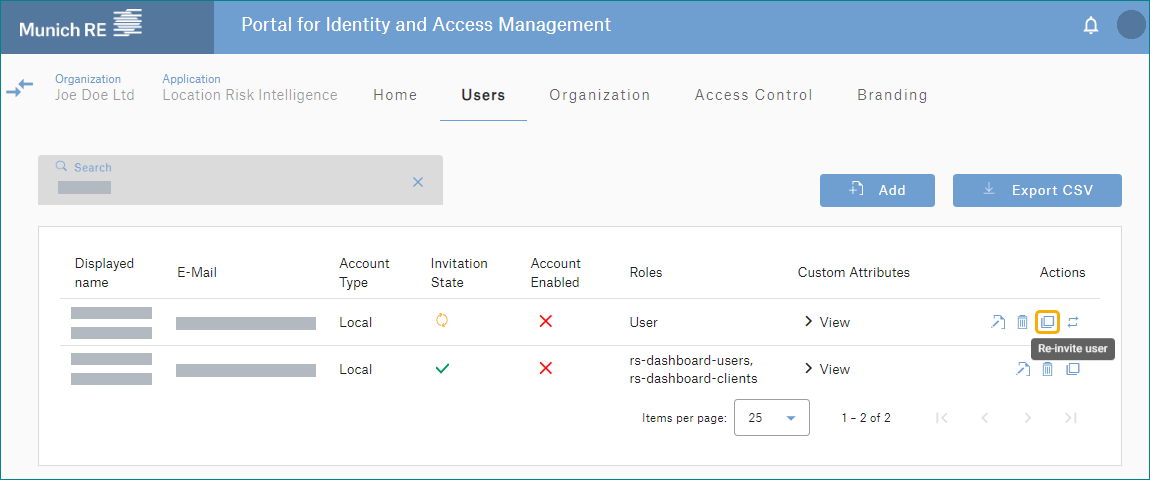Click the Actions column header

(x=1063, y=272)
